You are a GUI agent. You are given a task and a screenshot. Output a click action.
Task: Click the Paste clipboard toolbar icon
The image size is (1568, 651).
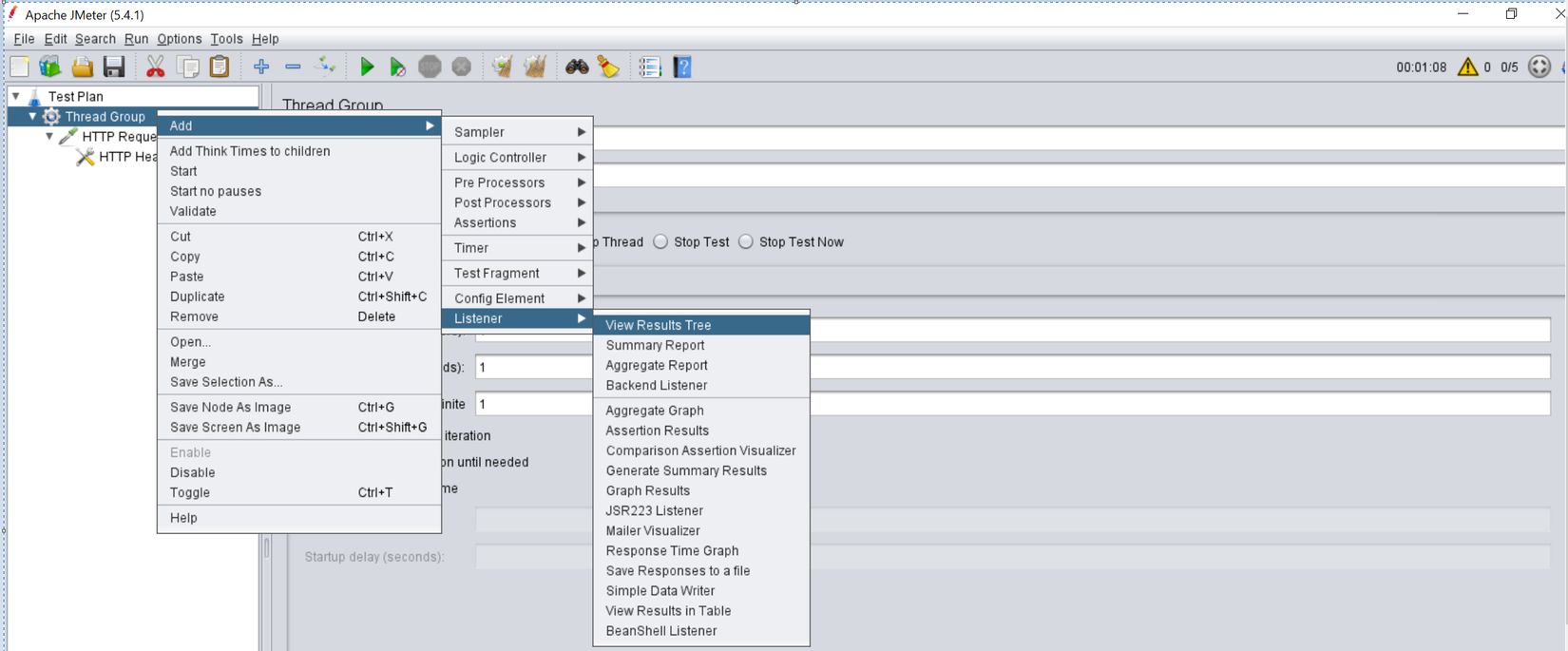pos(220,67)
